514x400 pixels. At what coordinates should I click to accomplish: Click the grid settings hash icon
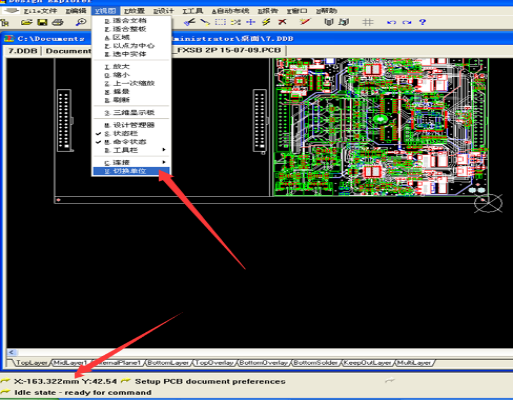[x=368, y=22]
